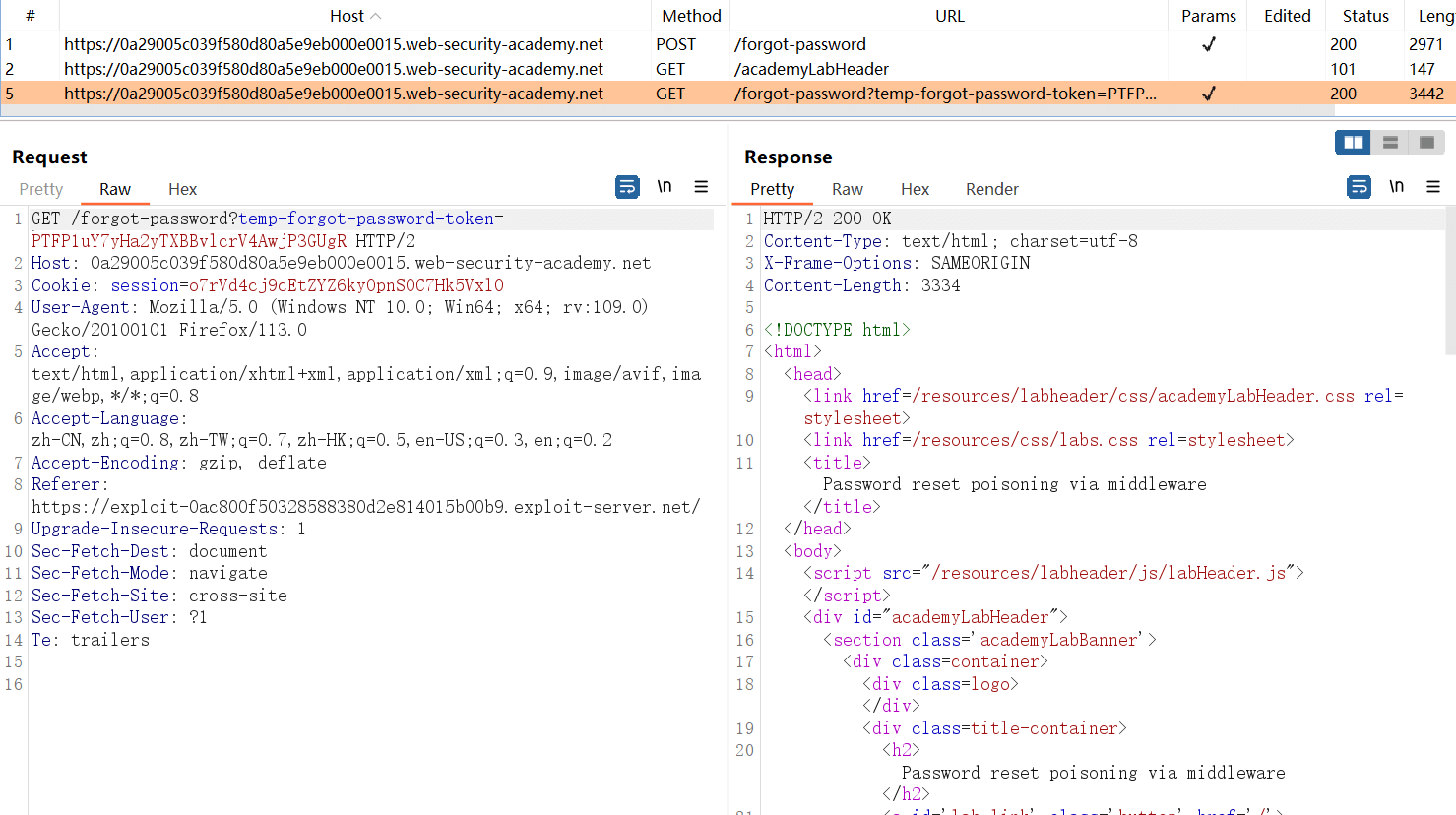Select the GET /academyLabHeader history row
1456x815 pixels.
pyautogui.click(x=394, y=69)
